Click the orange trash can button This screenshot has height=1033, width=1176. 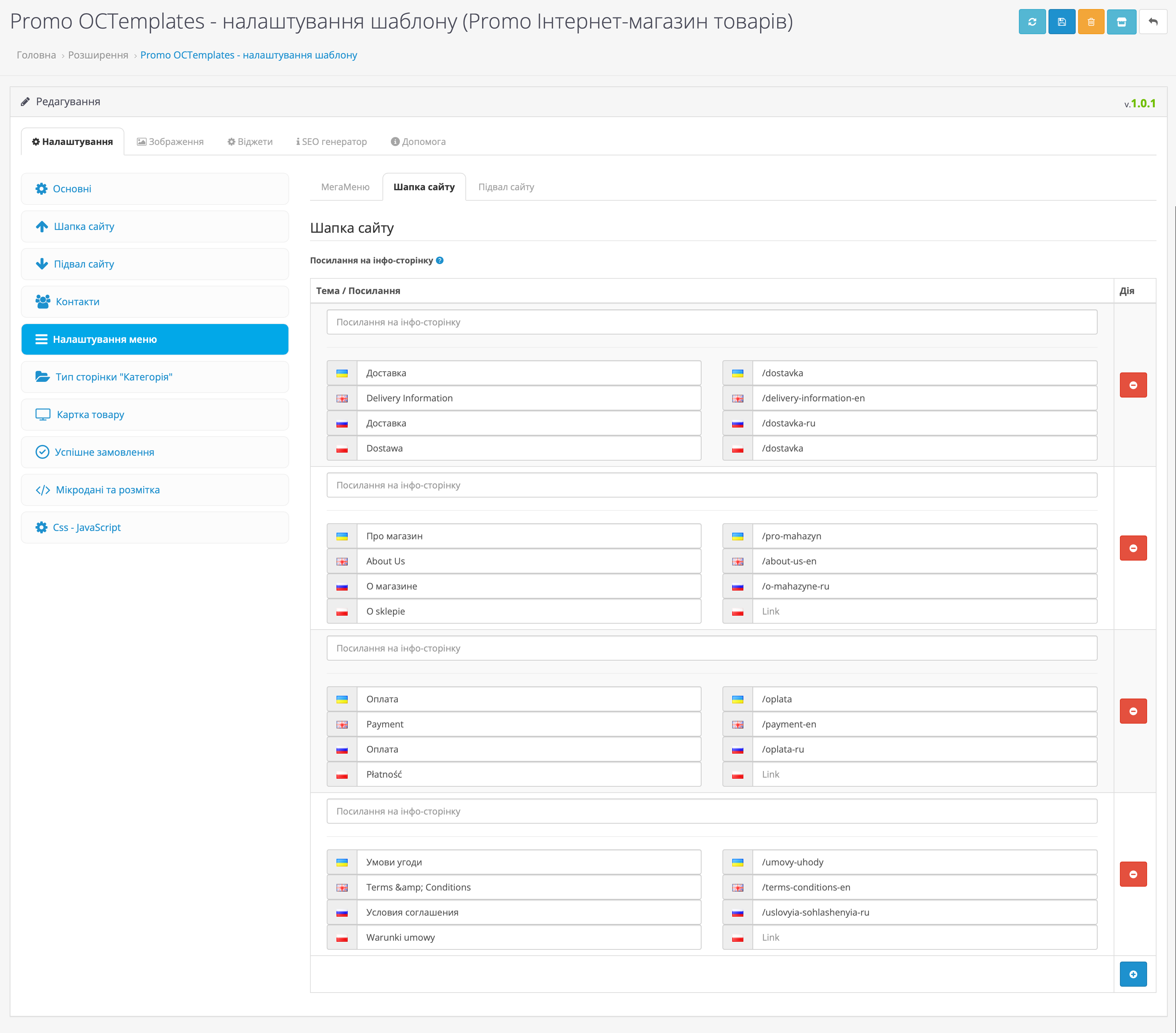coord(1091,22)
